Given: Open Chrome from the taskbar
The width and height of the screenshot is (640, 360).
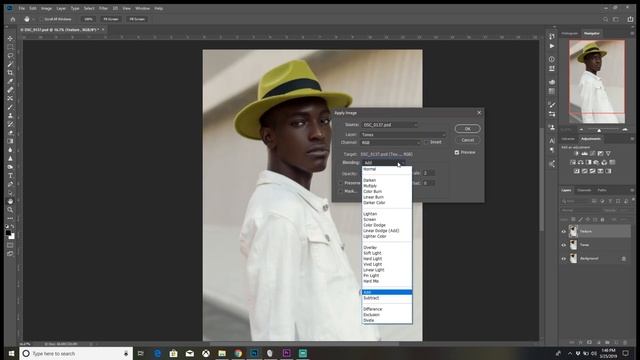Looking at the screenshot, I should (238, 353).
